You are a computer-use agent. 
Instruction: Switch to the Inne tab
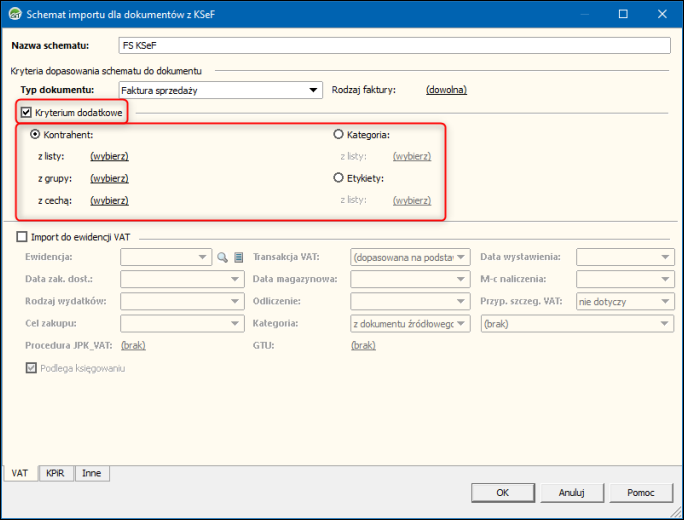tap(92, 473)
